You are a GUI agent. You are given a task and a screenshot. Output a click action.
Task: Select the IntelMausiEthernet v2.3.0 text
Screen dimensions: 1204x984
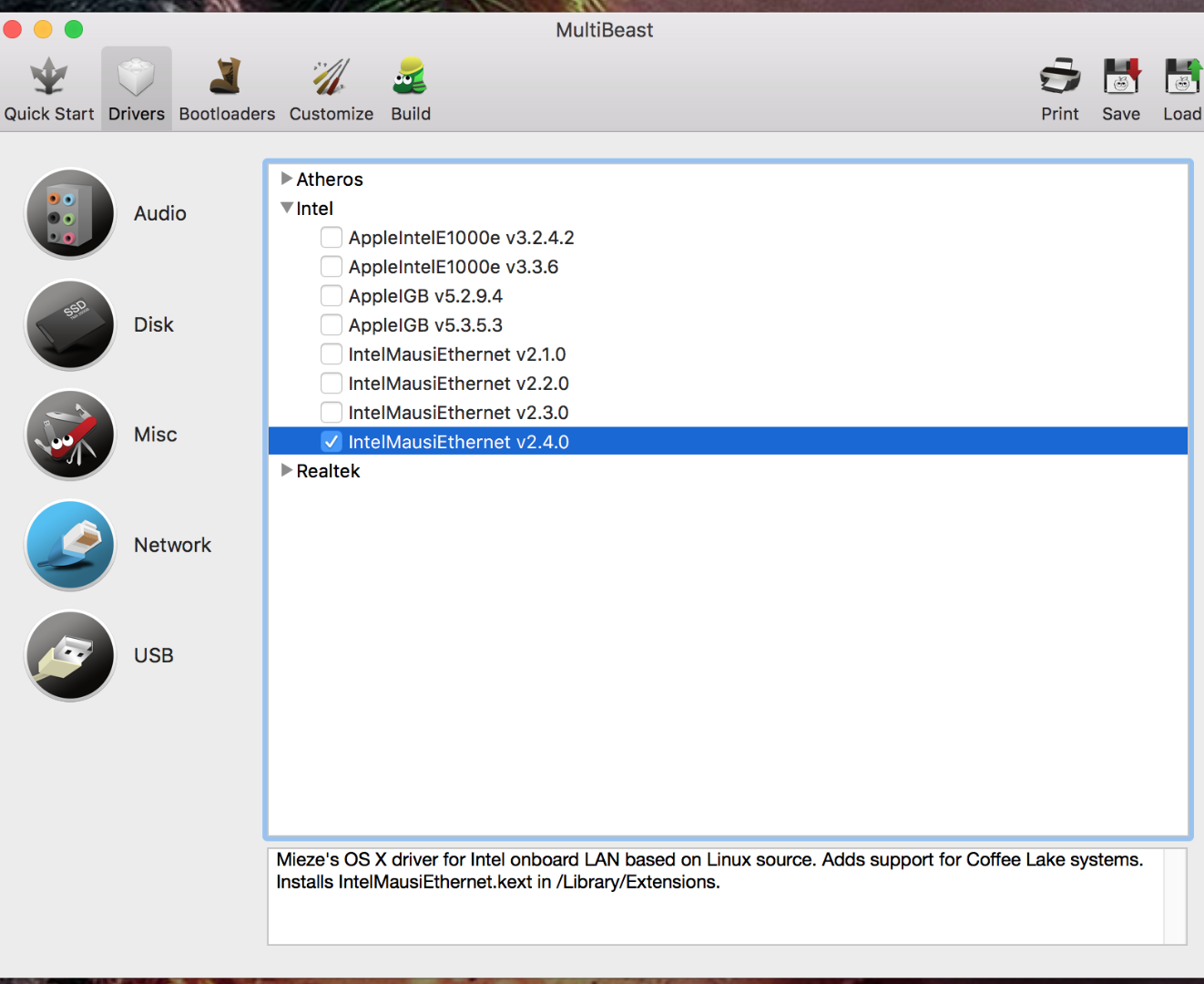tap(459, 413)
